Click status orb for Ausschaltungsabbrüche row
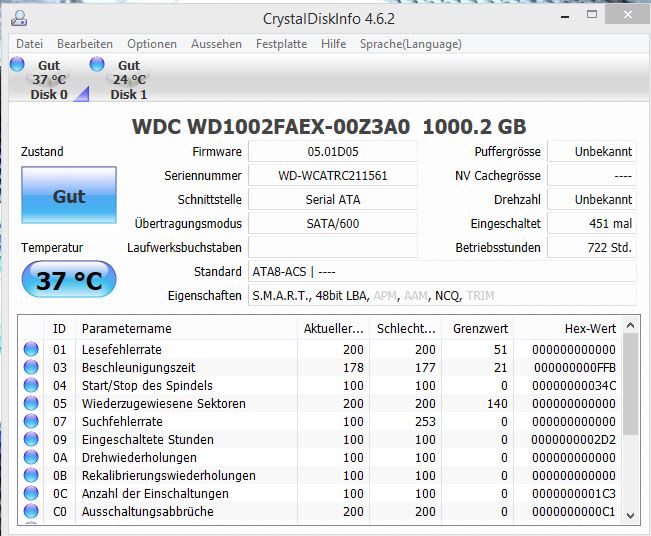This screenshot has height=536, width=651. 31,512
